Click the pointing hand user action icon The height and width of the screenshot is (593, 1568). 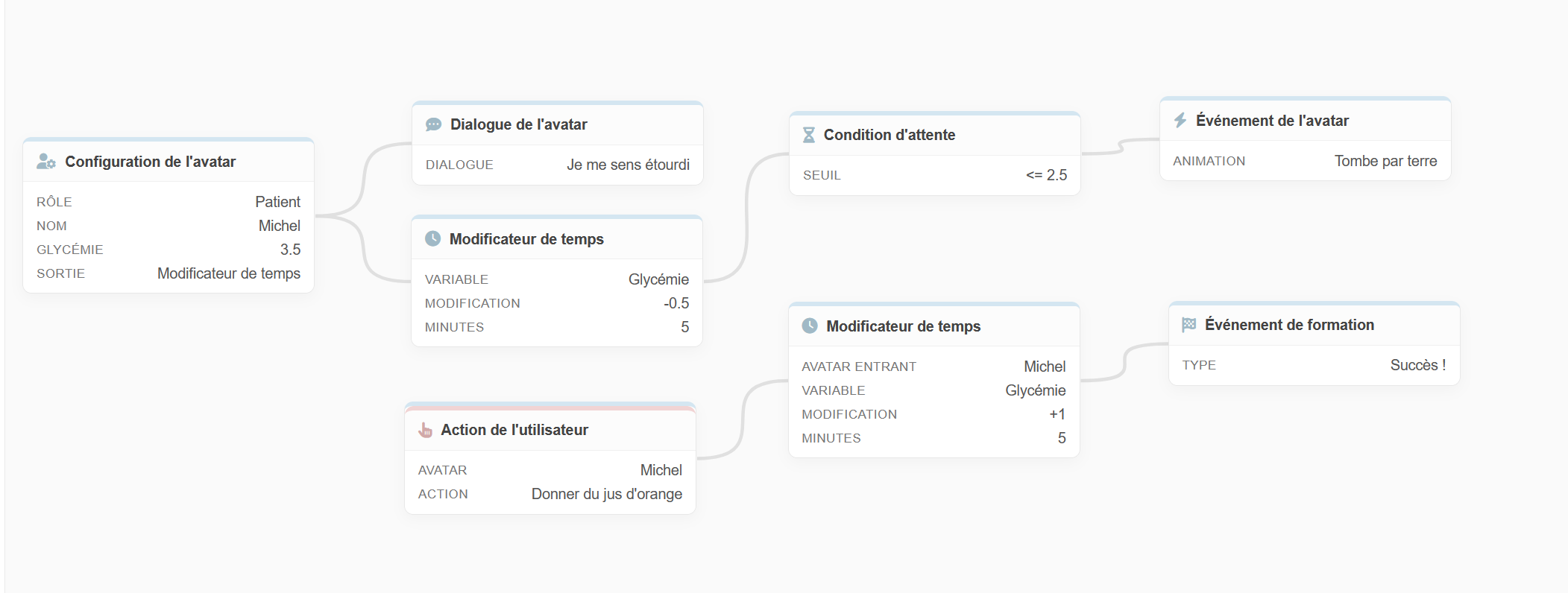tap(425, 430)
